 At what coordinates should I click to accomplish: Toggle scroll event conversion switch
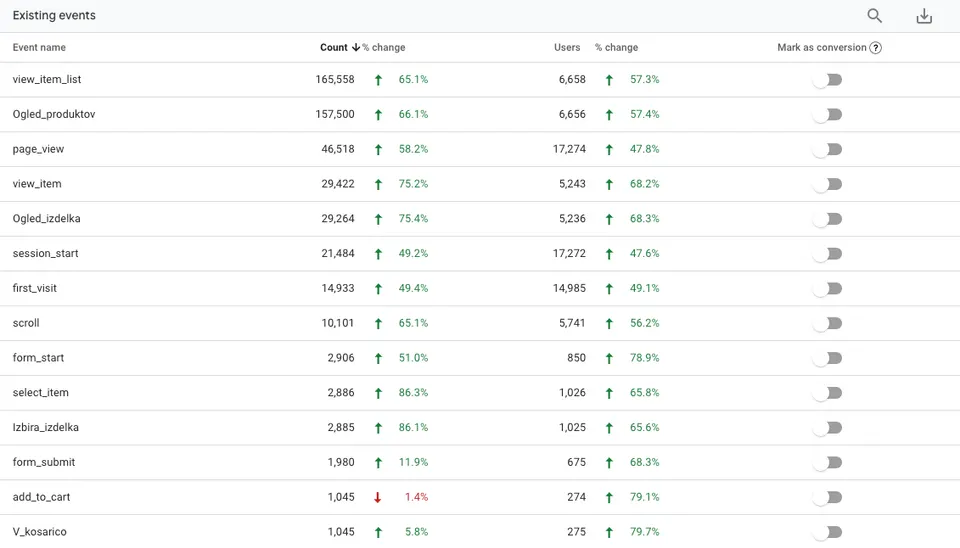(828, 323)
